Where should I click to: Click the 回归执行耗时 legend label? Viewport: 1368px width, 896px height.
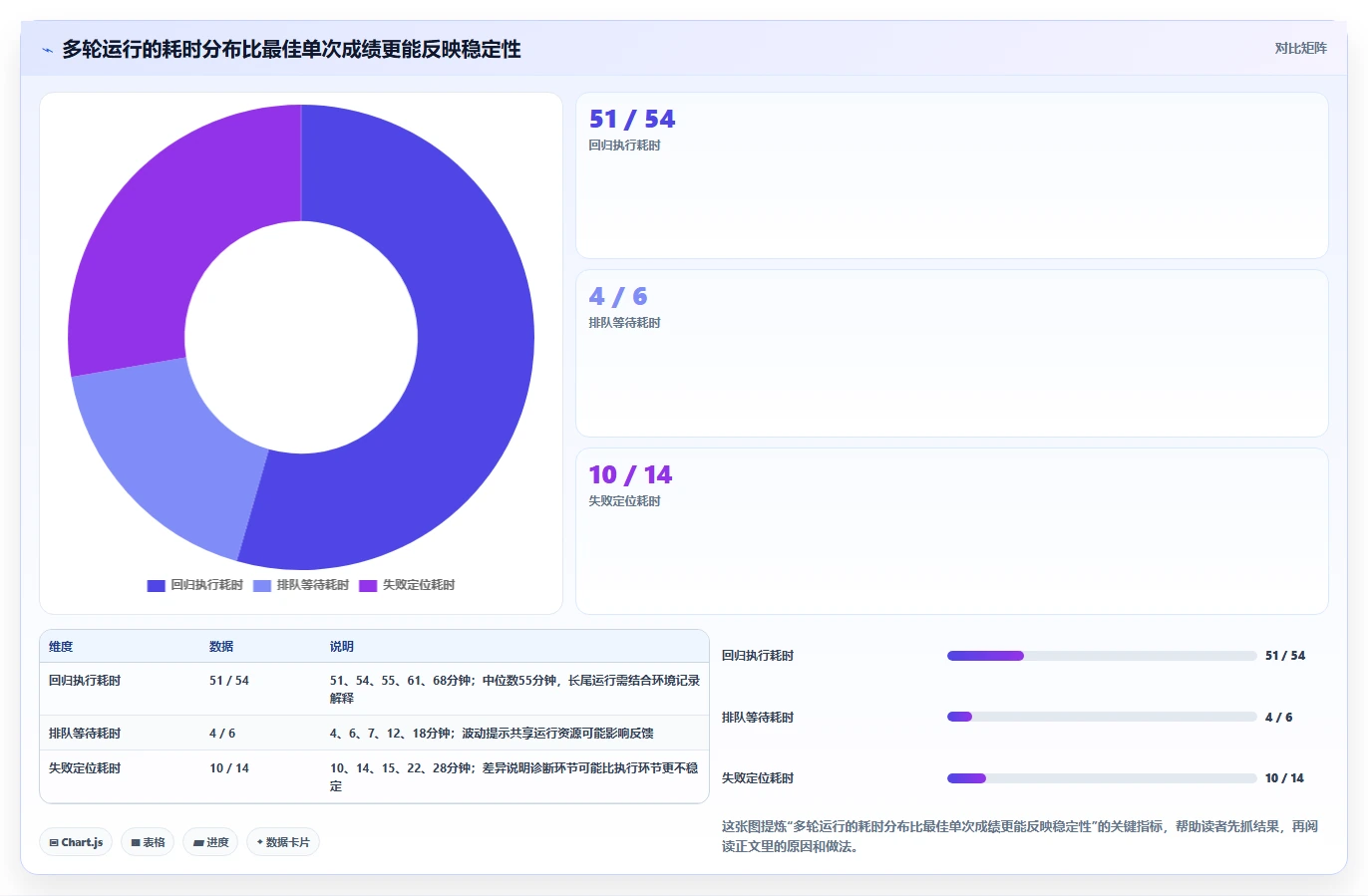[206, 585]
